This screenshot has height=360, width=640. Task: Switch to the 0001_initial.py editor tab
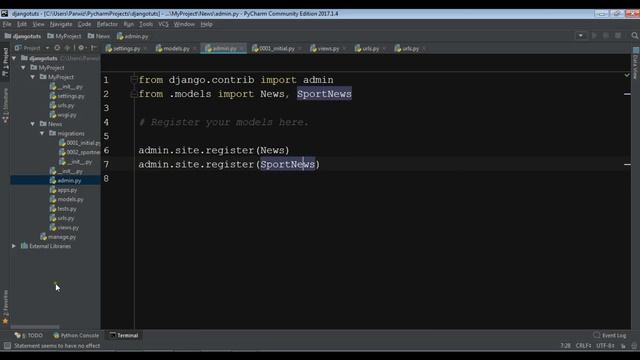[277, 49]
